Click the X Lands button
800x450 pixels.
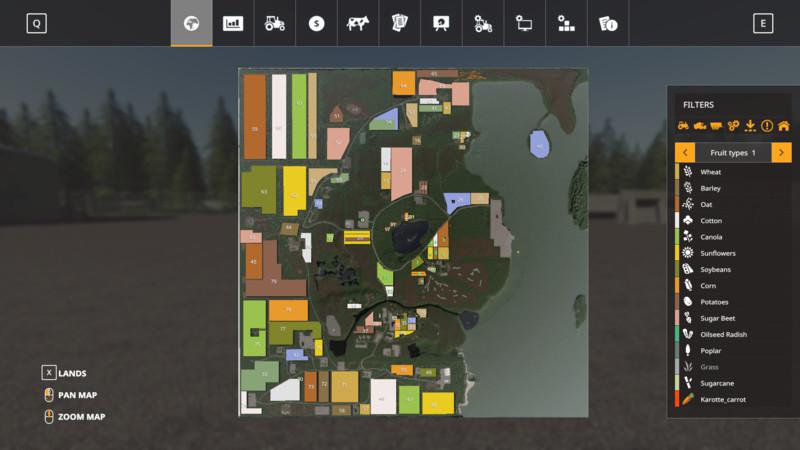pos(49,373)
